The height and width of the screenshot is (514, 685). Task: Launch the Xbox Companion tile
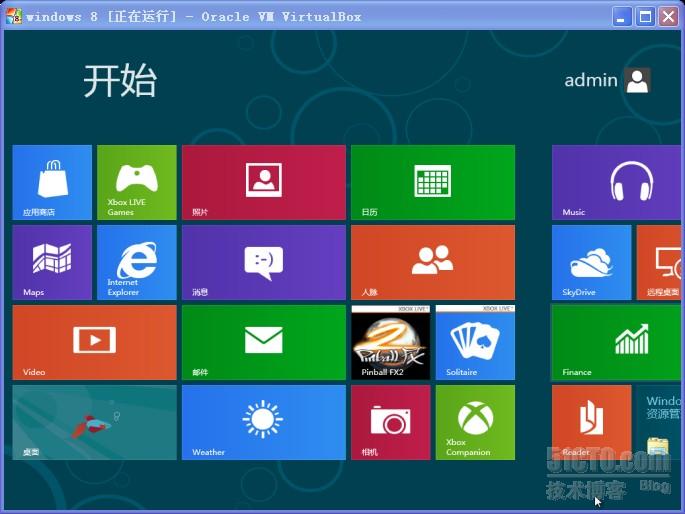click(x=475, y=422)
